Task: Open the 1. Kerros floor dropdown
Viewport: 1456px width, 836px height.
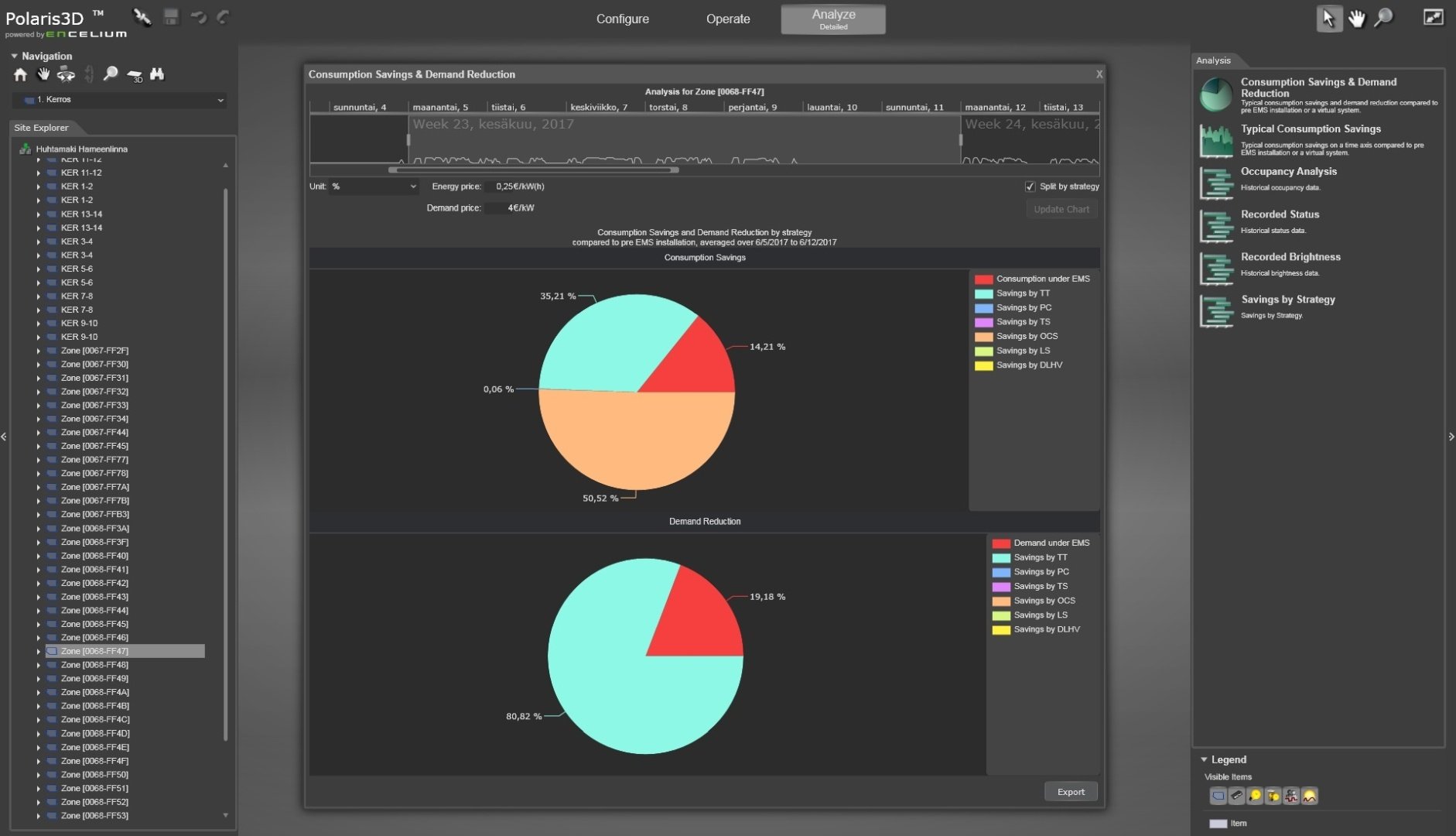Action: pos(120,100)
